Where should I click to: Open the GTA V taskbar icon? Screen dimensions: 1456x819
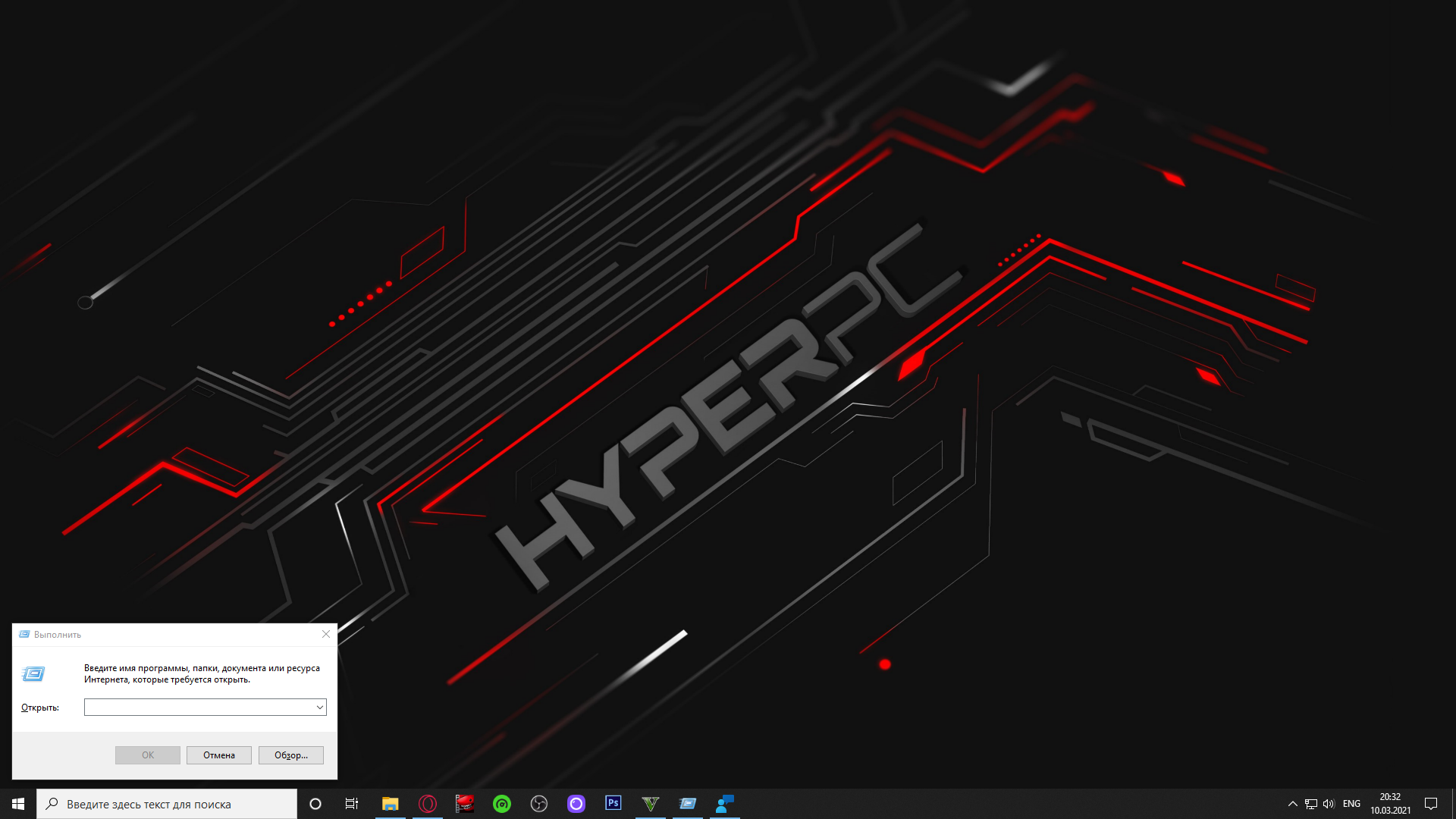point(650,804)
